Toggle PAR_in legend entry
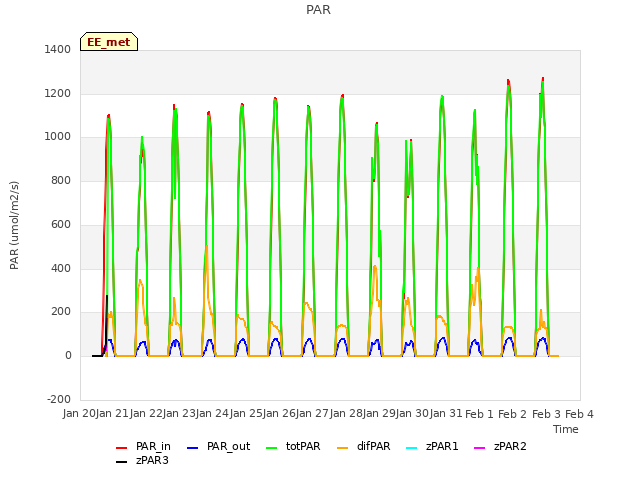 click(x=143, y=447)
